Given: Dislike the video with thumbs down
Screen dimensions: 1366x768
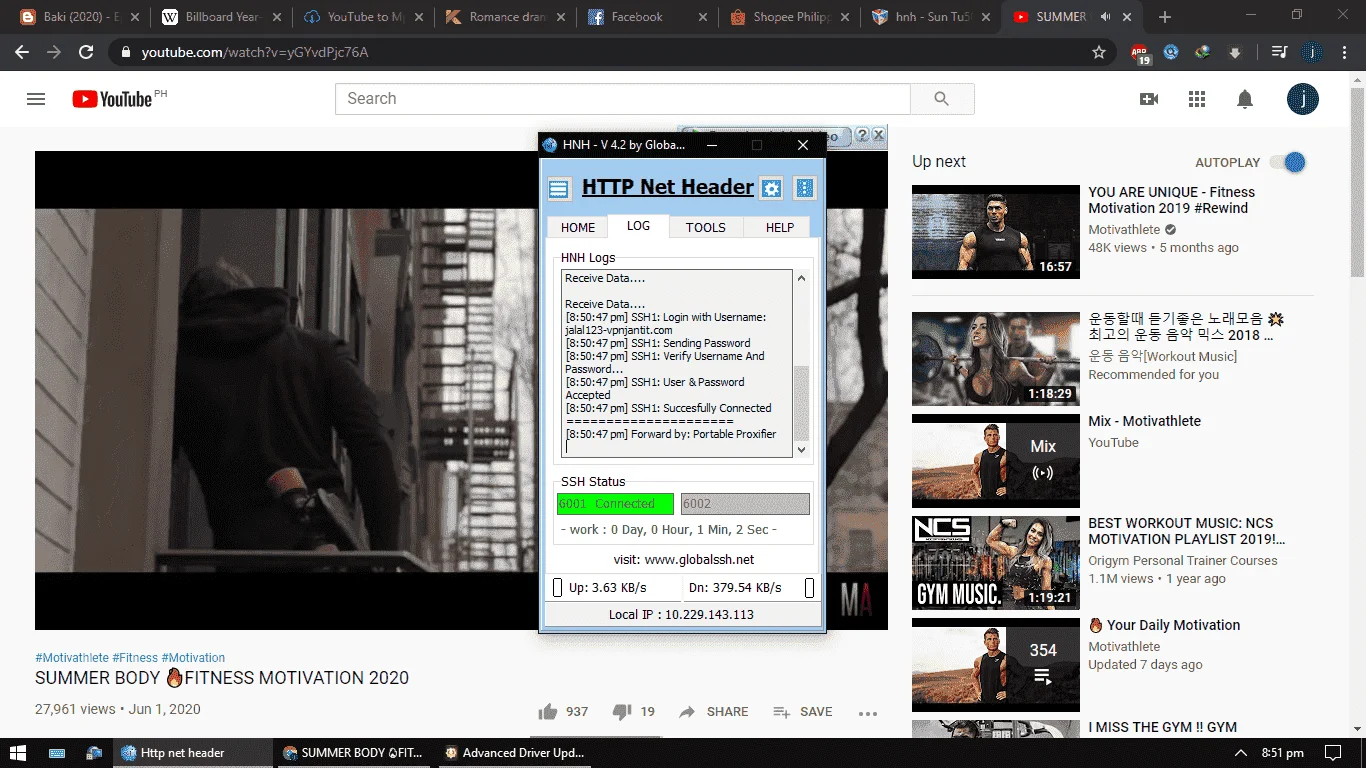Looking at the screenshot, I should tap(622, 712).
